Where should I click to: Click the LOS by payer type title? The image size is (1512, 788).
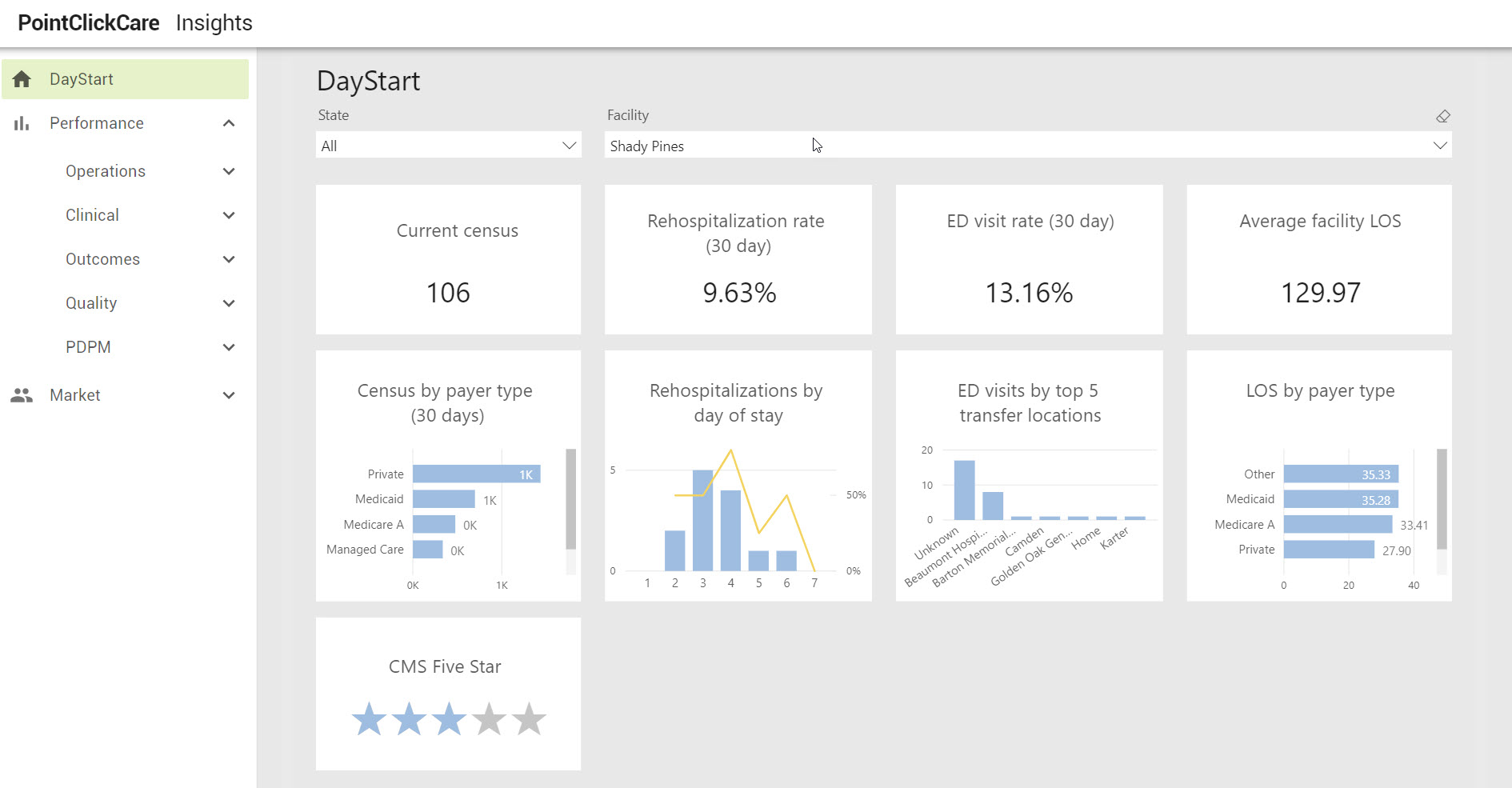(x=1320, y=391)
